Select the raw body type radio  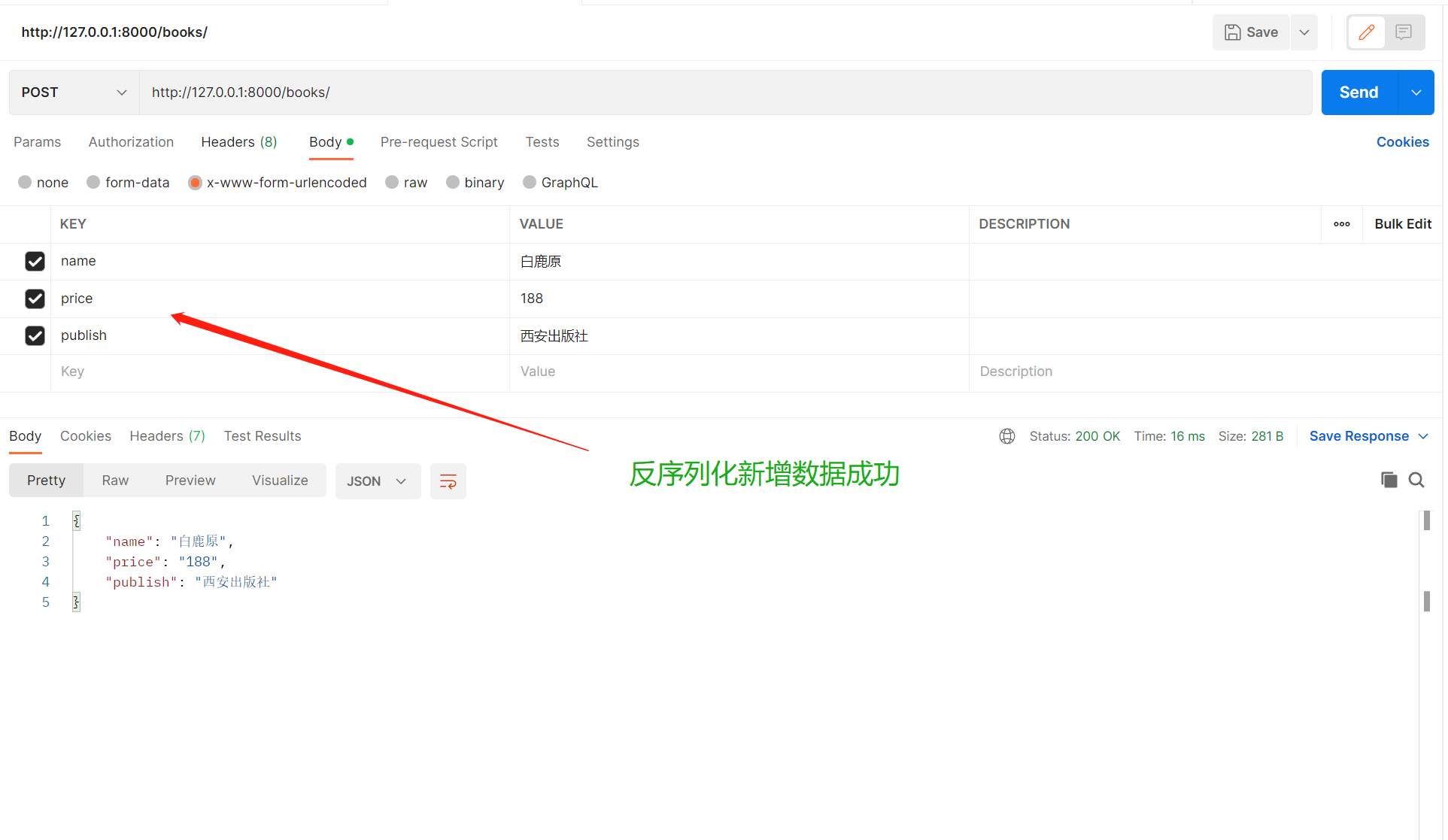pos(392,183)
